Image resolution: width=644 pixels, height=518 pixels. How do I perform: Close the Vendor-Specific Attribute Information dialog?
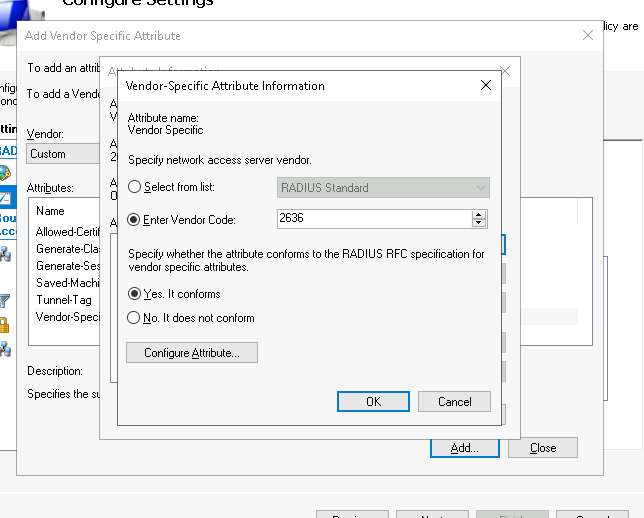486,86
